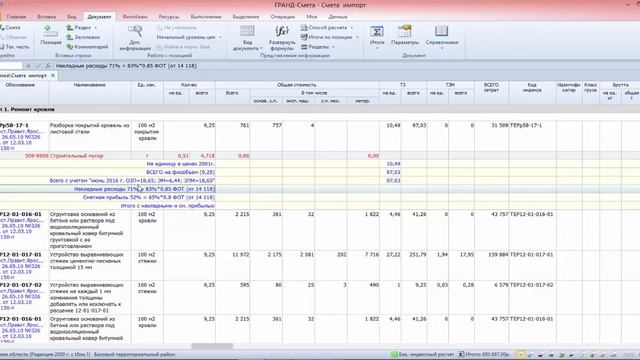Click the fx icon in formula bar
The image size is (640, 360).
click(x=48, y=66)
